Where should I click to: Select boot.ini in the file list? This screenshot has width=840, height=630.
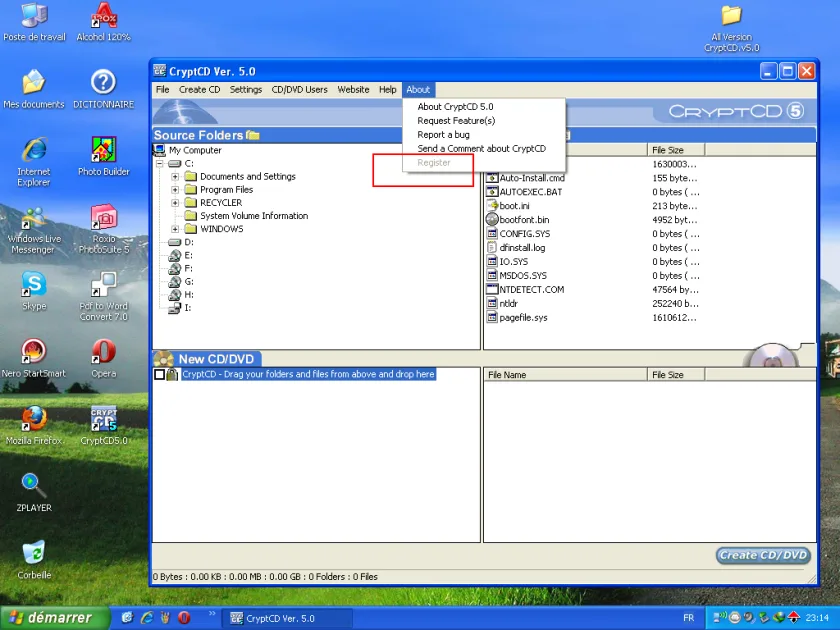(x=514, y=206)
